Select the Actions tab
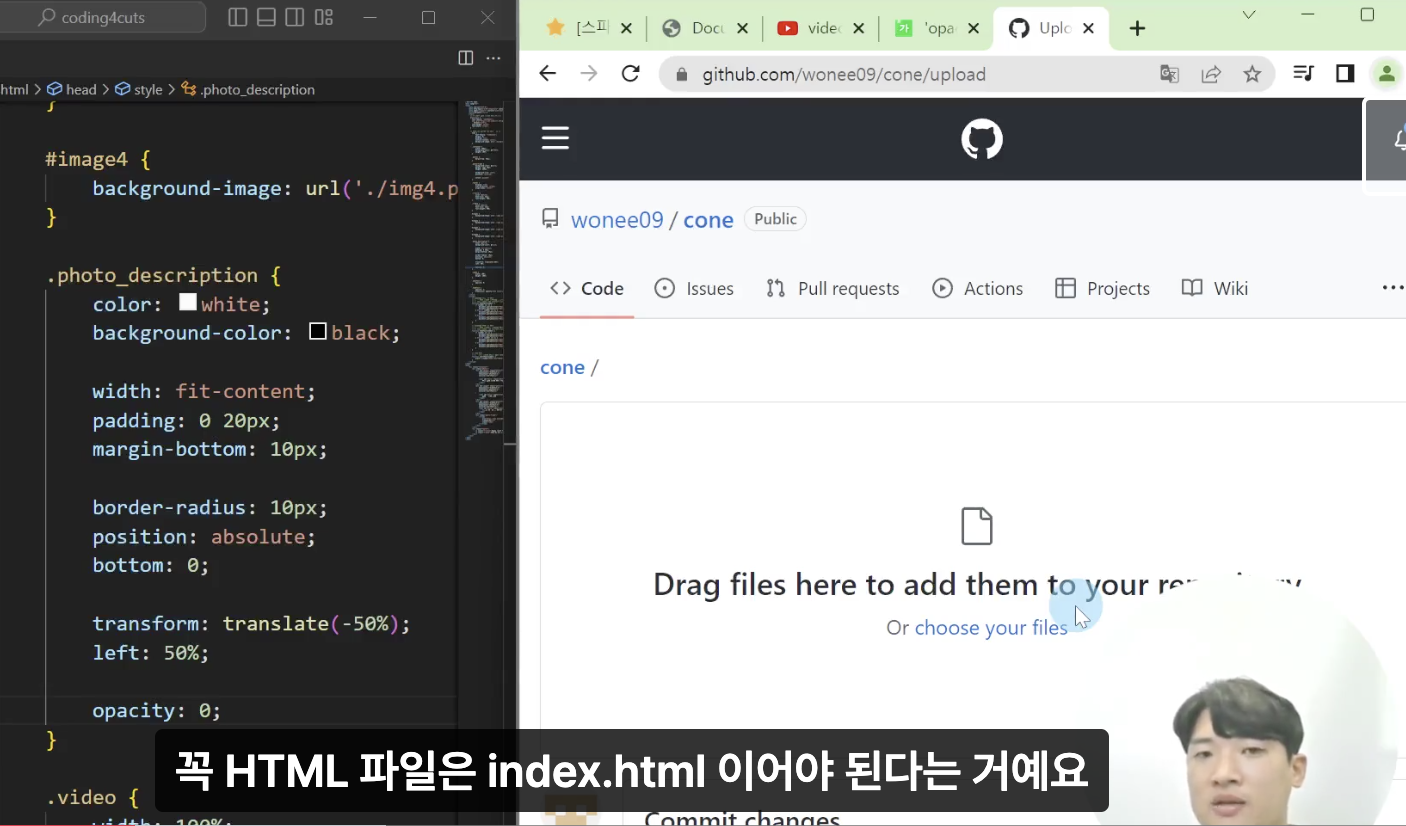1406x826 pixels. [x=978, y=288]
